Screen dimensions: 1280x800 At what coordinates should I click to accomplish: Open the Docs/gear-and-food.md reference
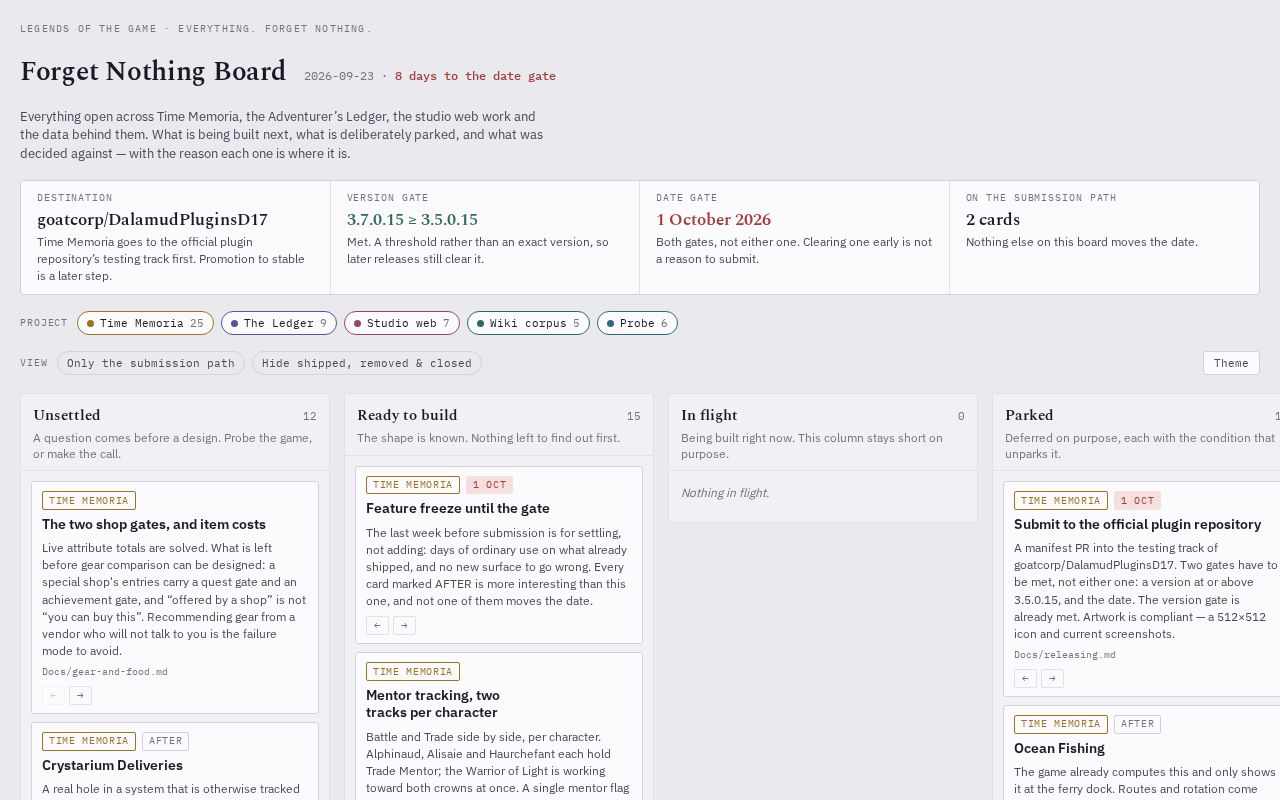[x=105, y=672]
